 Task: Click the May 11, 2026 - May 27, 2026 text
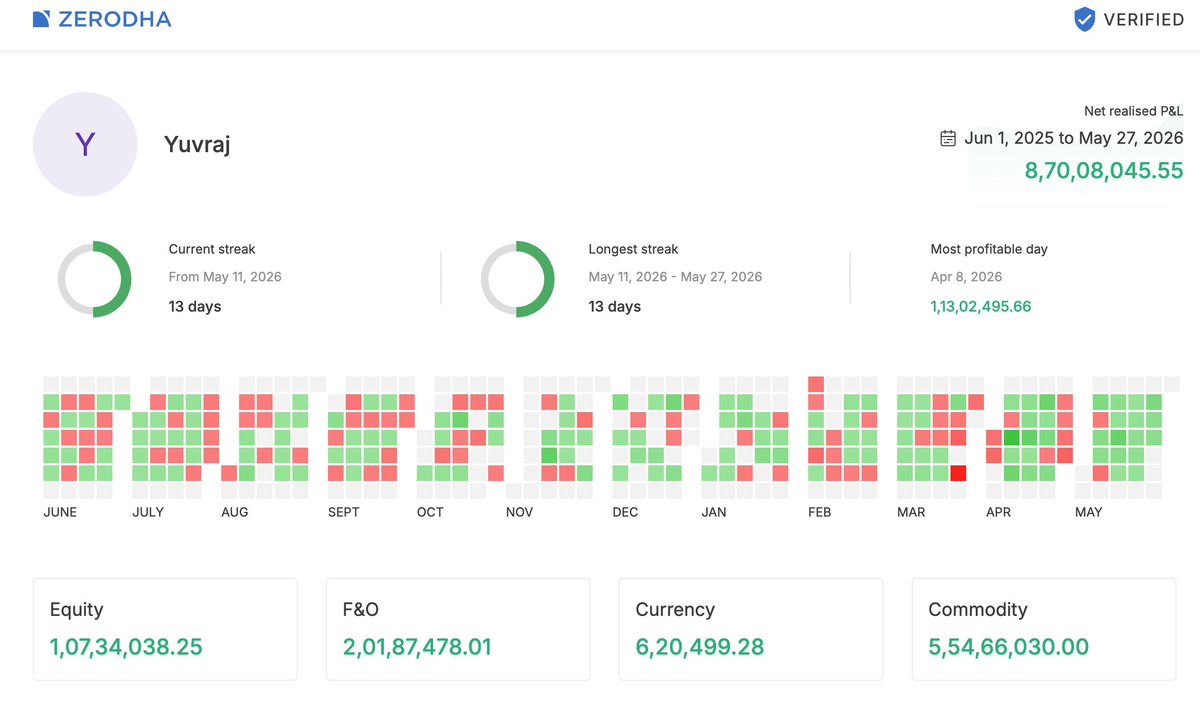click(675, 277)
